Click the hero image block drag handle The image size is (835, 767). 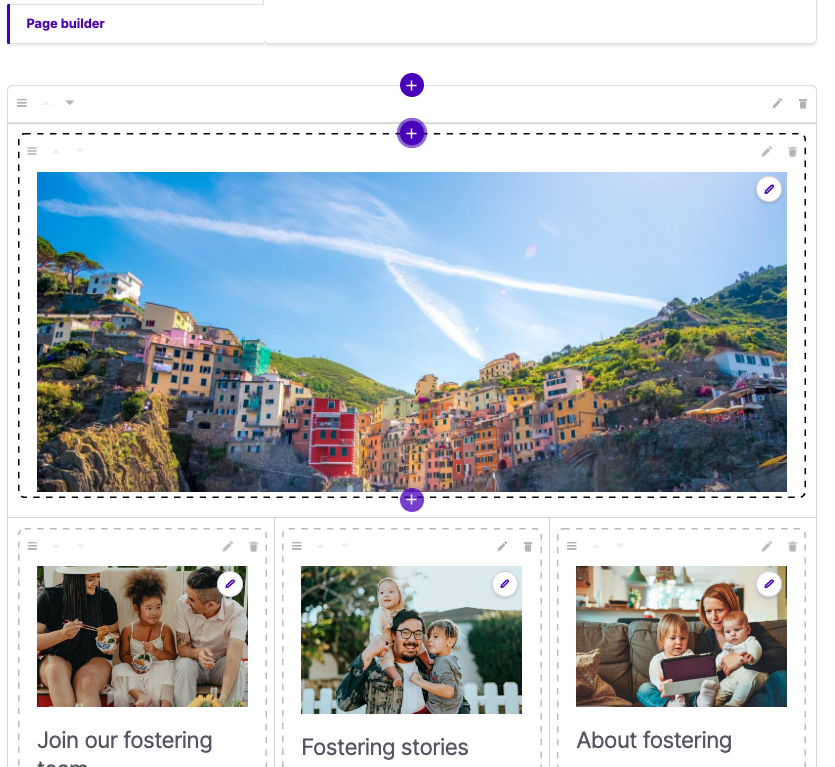coord(32,151)
